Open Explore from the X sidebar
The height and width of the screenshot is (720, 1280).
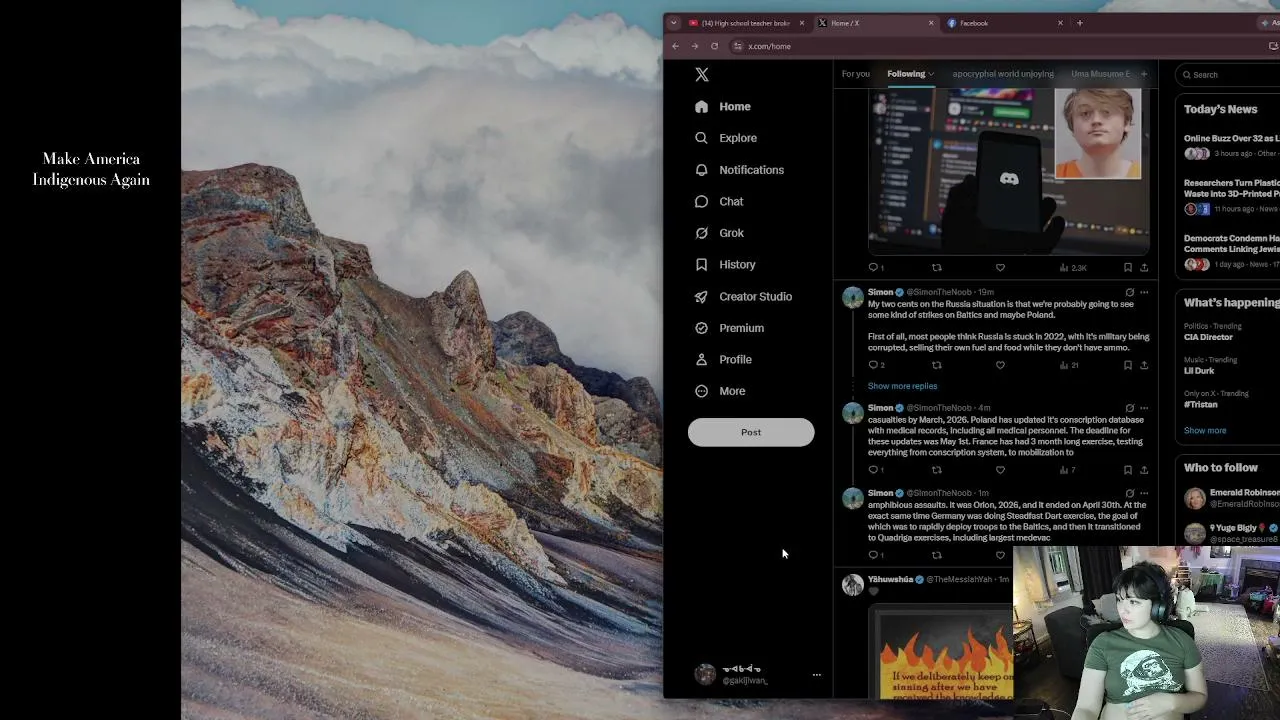click(x=726, y=138)
